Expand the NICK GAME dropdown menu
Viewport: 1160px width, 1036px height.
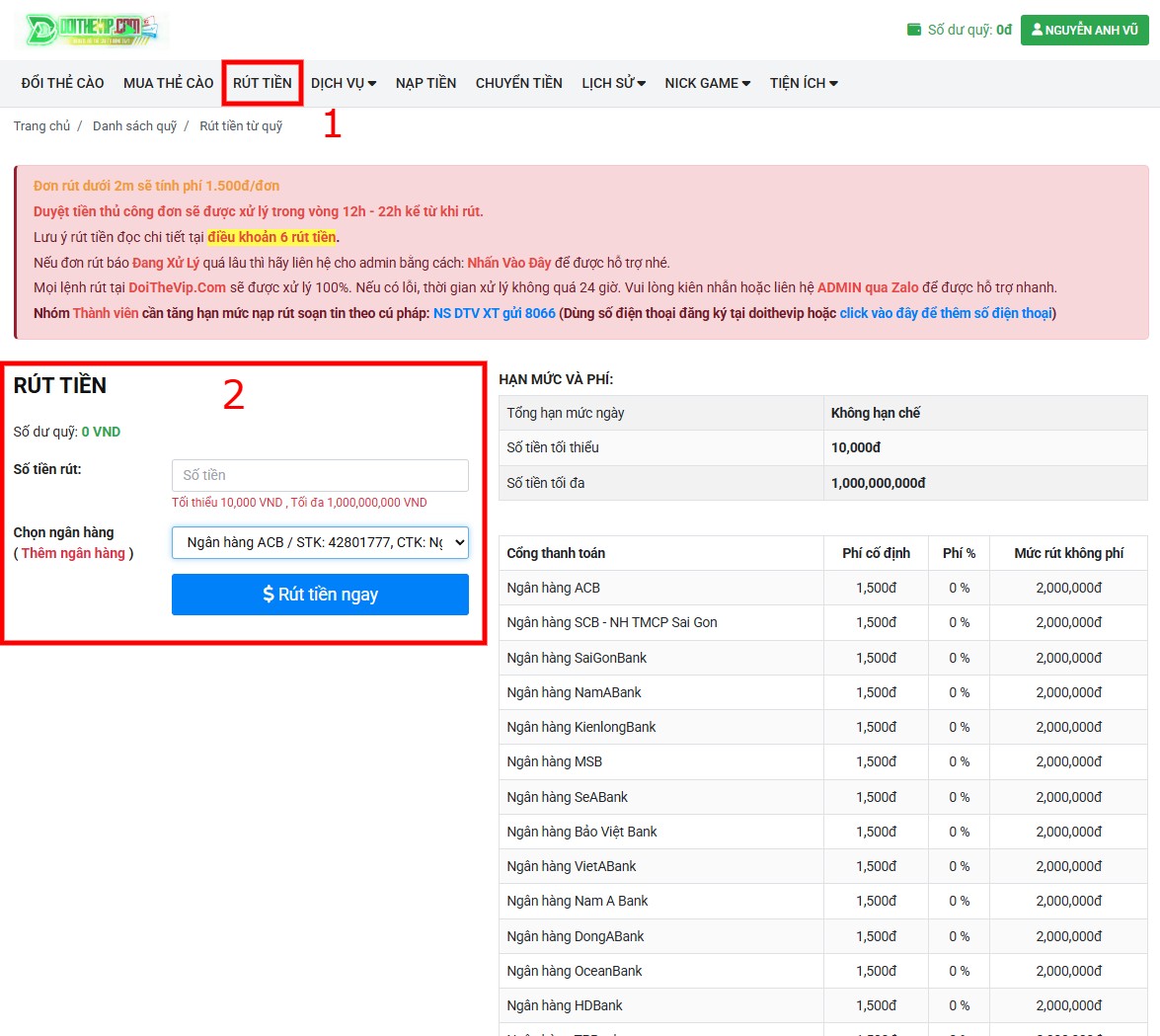(707, 83)
